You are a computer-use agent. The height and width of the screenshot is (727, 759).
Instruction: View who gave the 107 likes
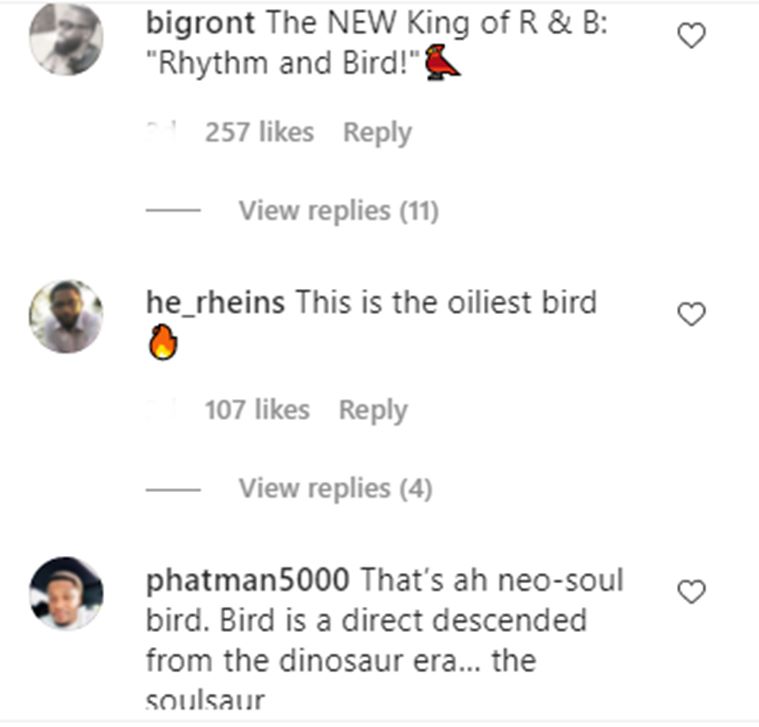coord(257,410)
